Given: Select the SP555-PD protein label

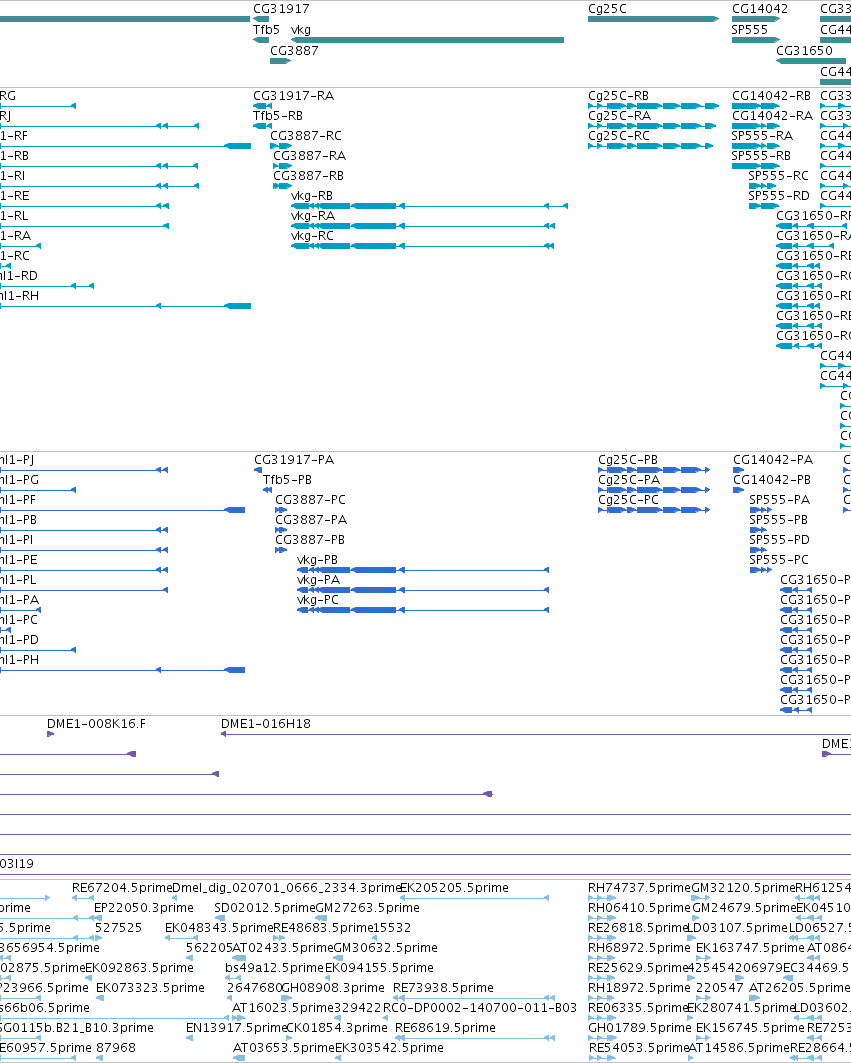Looking at the screenshot, I should [780, 540].
